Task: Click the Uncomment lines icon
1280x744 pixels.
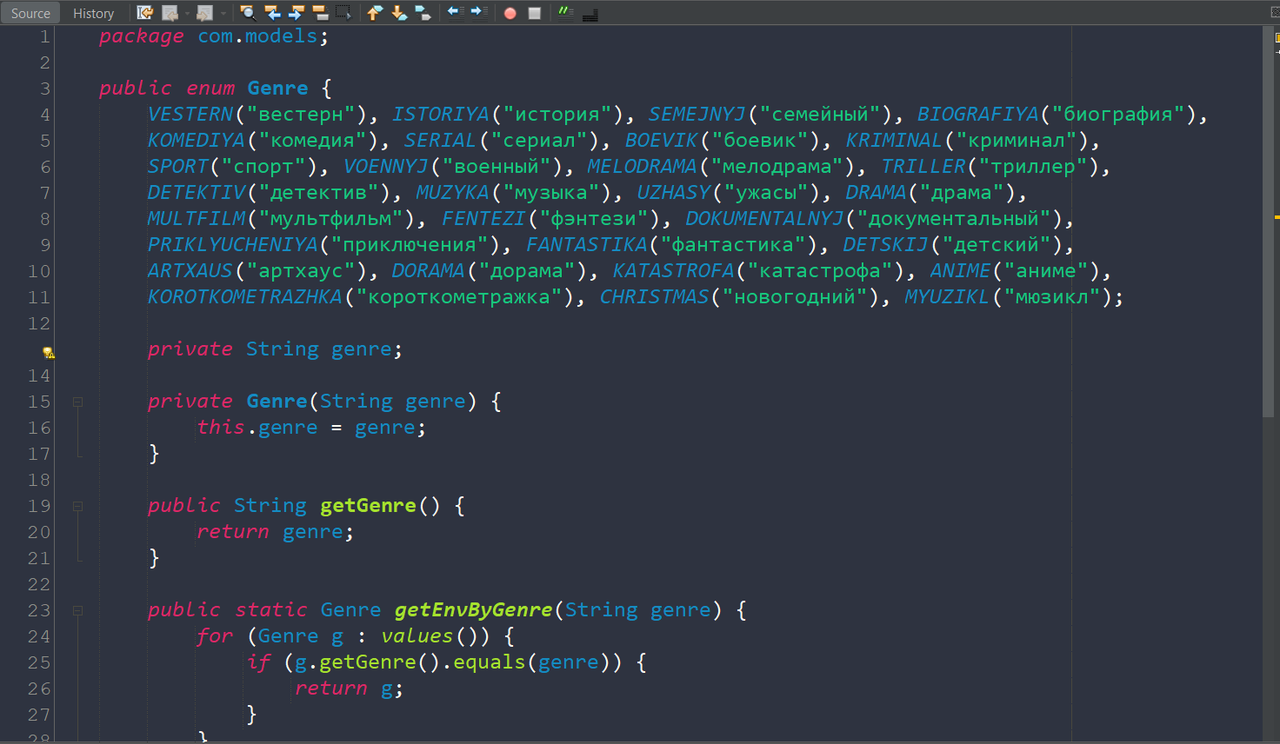Action: coord(590,15)
